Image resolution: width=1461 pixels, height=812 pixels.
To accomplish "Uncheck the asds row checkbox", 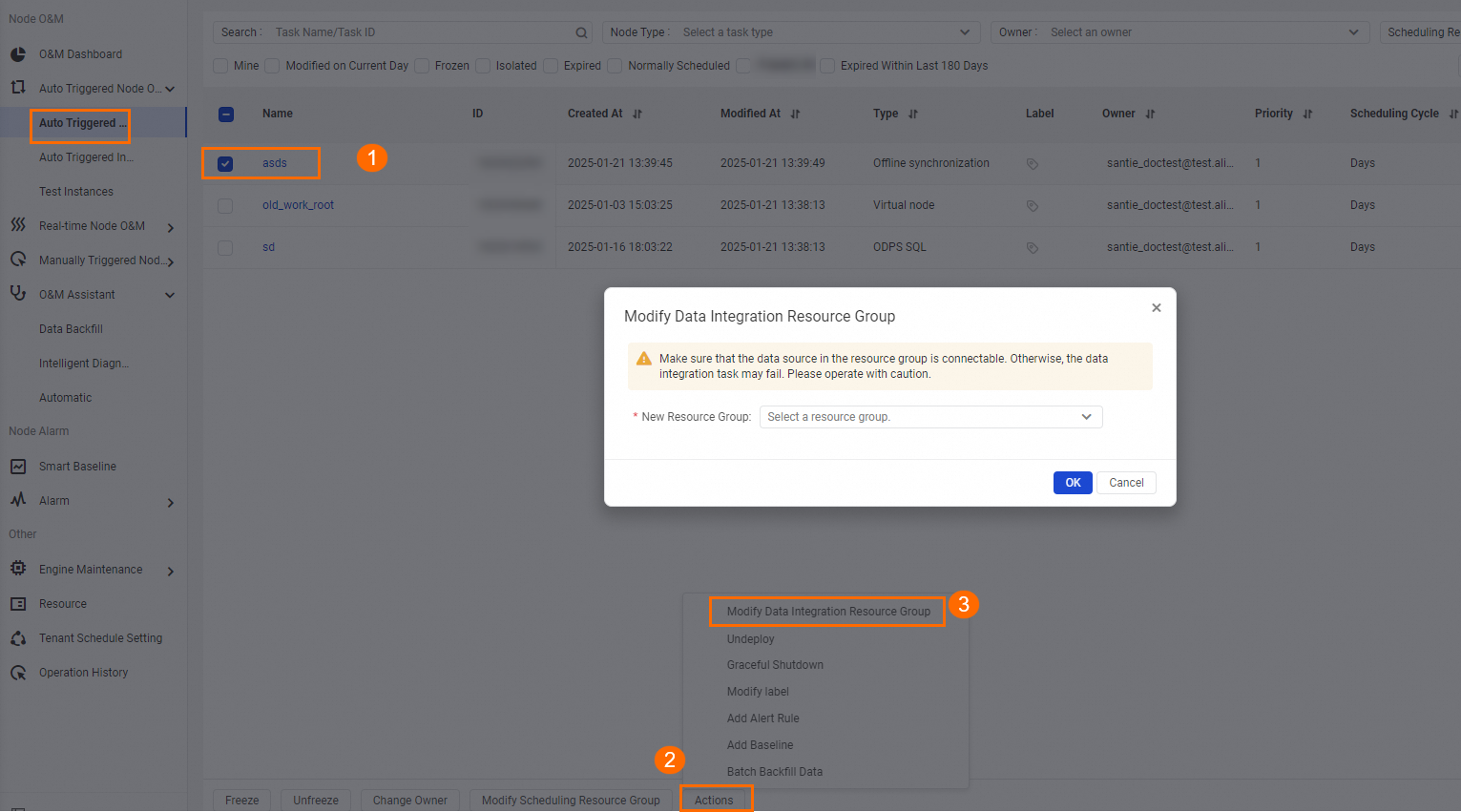I will coord(225,163).
